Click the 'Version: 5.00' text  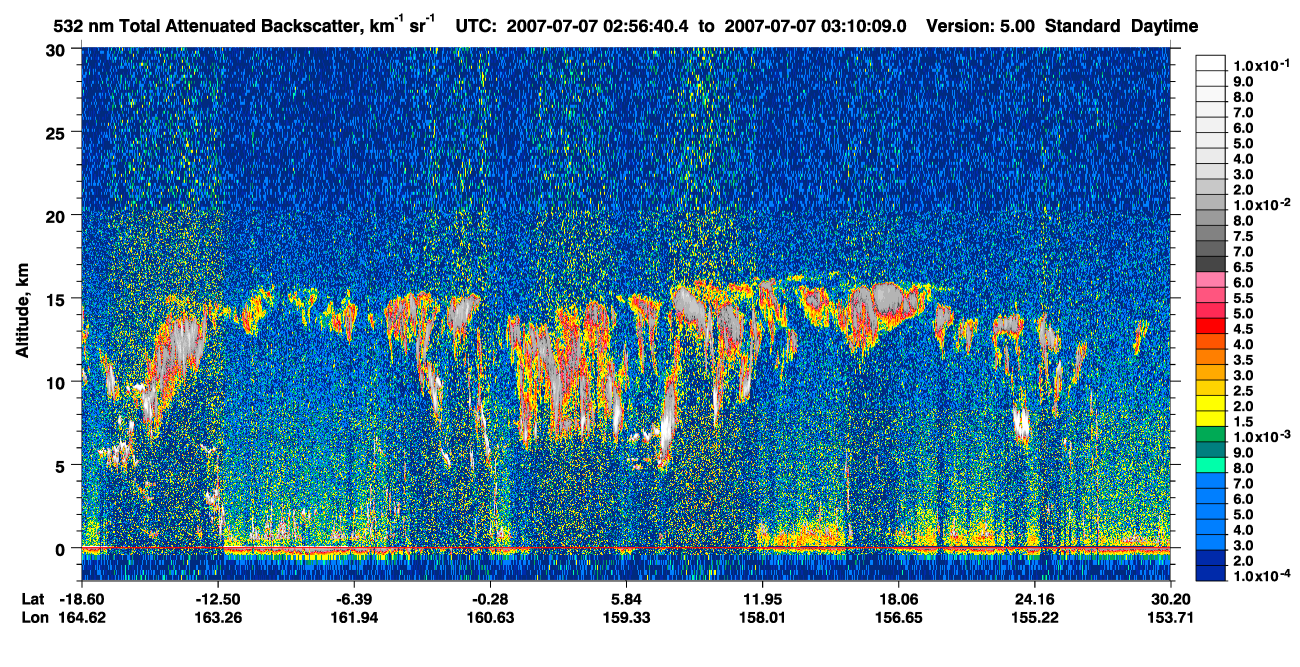981,26
